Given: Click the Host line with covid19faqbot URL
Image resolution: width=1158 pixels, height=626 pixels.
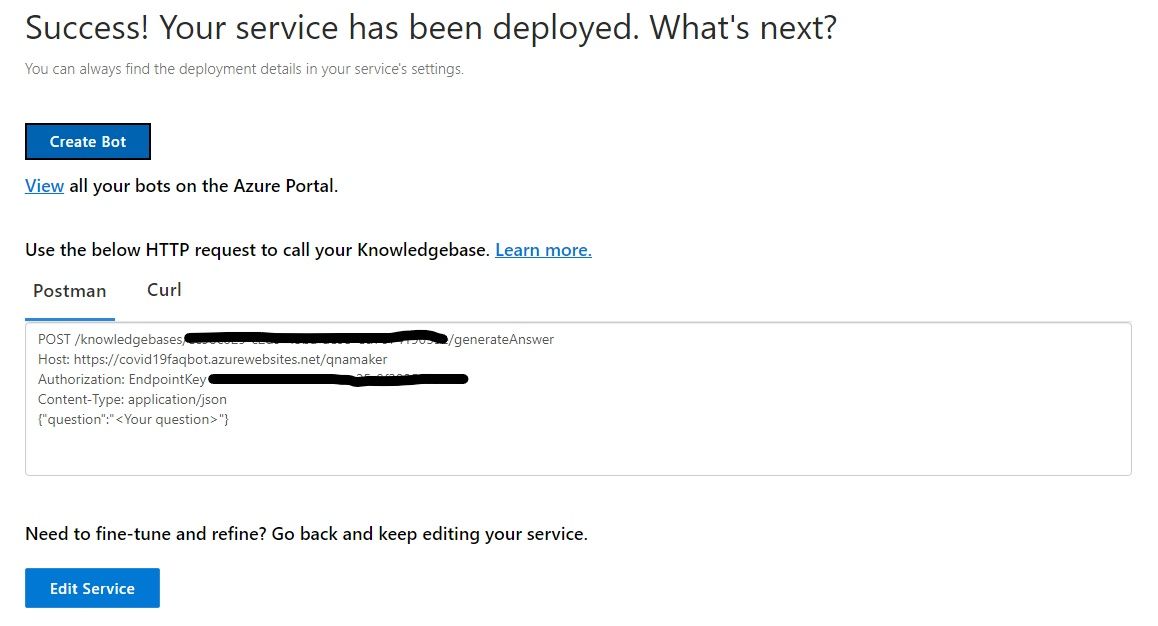Looking at the screenshot, I should click(x=215, y=359).
